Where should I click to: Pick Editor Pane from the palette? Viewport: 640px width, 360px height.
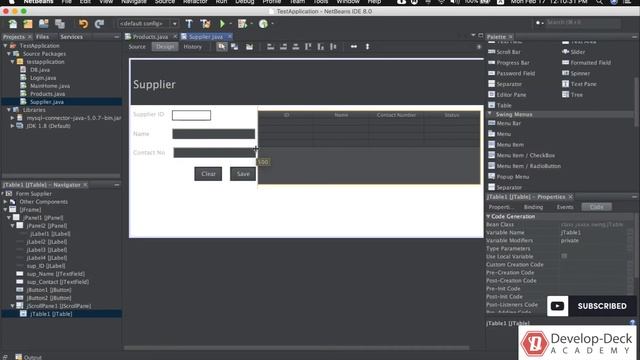[507, 95]
